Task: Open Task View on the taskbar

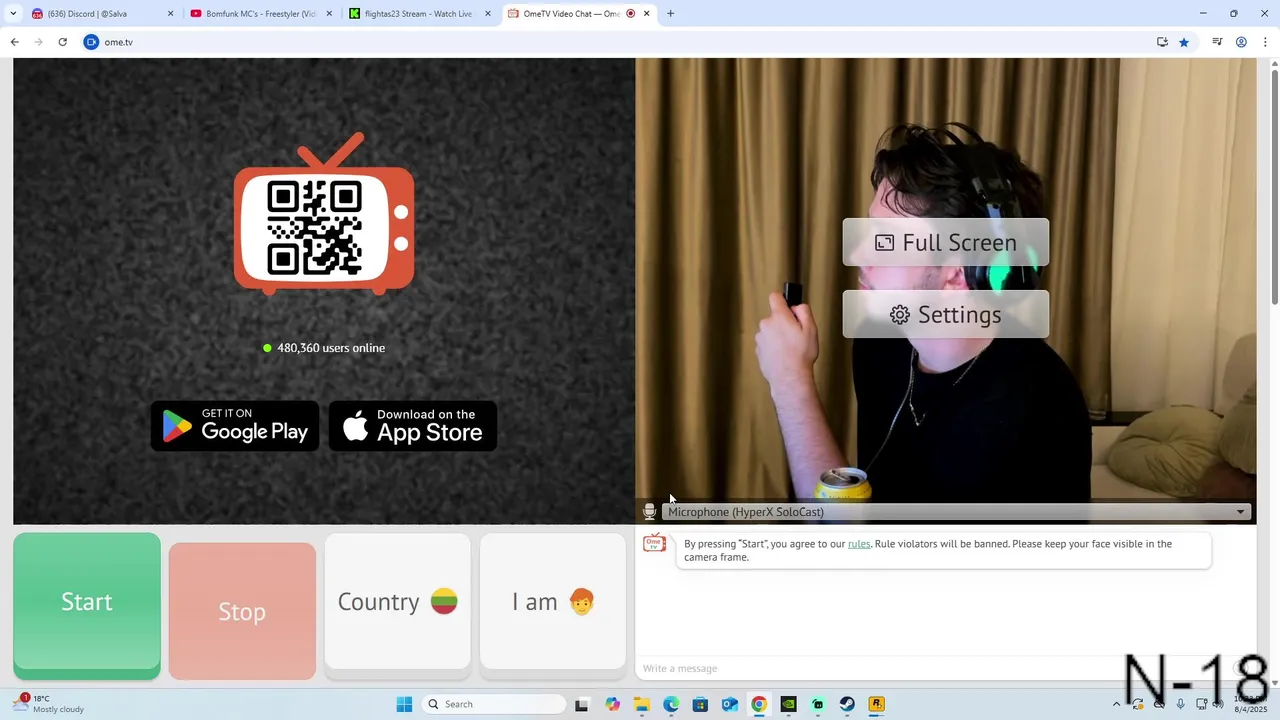Action: click(x=582, y=704)
